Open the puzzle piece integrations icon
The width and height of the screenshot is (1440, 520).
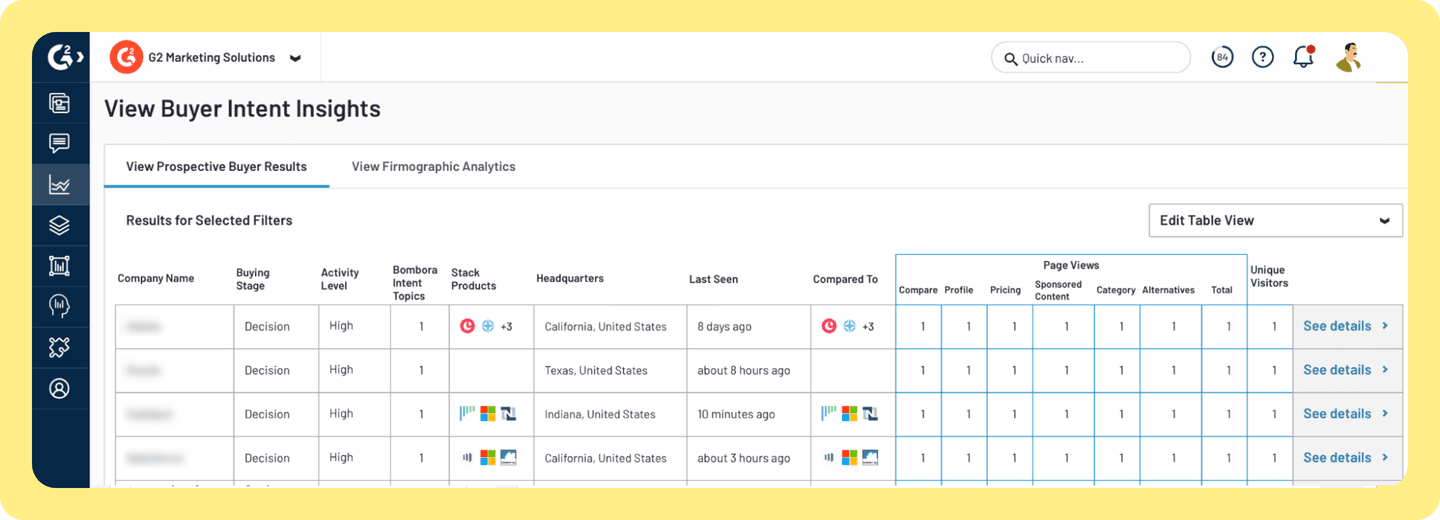pos(60,348)
